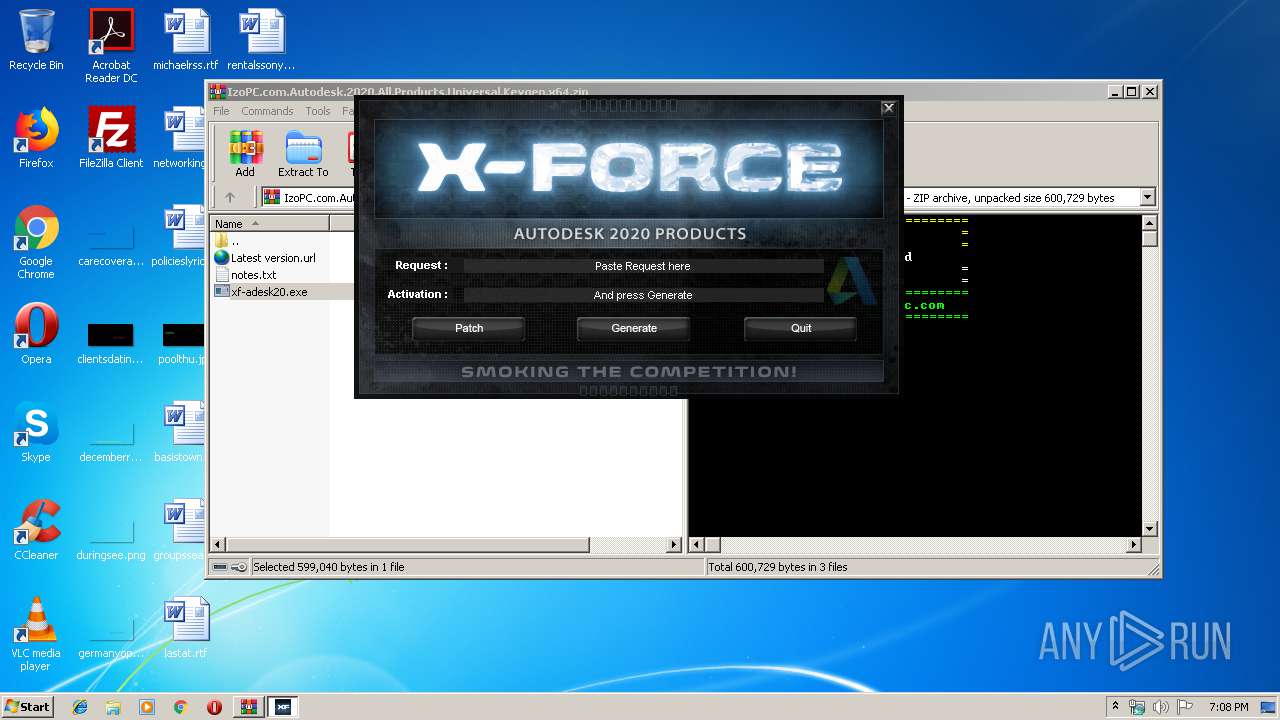Click the volume icon in system tray
1280x720 pixels.
pyautogui.click(x=1160, y=707)
